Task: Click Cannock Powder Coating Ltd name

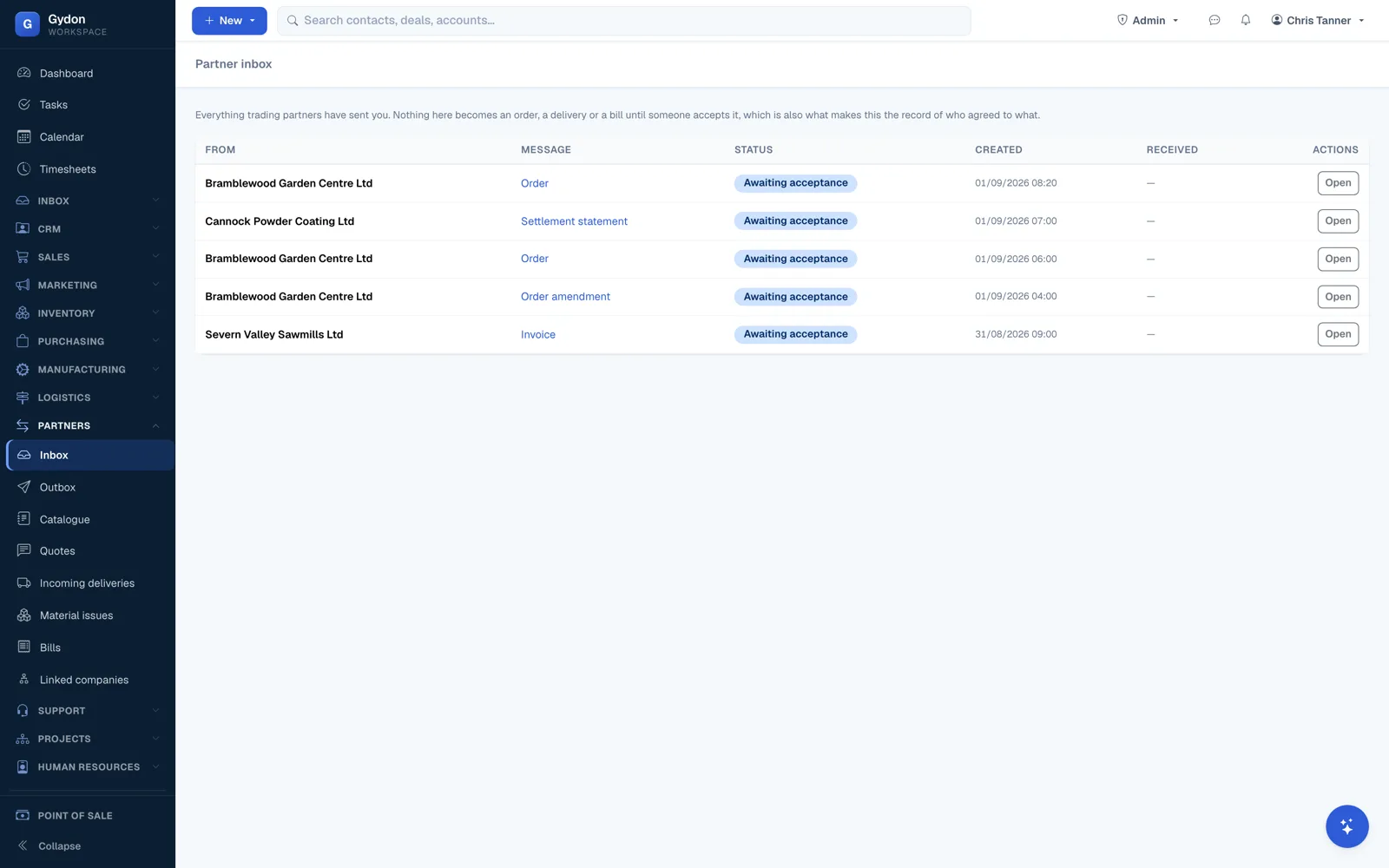Action: [x=280, y=221]
